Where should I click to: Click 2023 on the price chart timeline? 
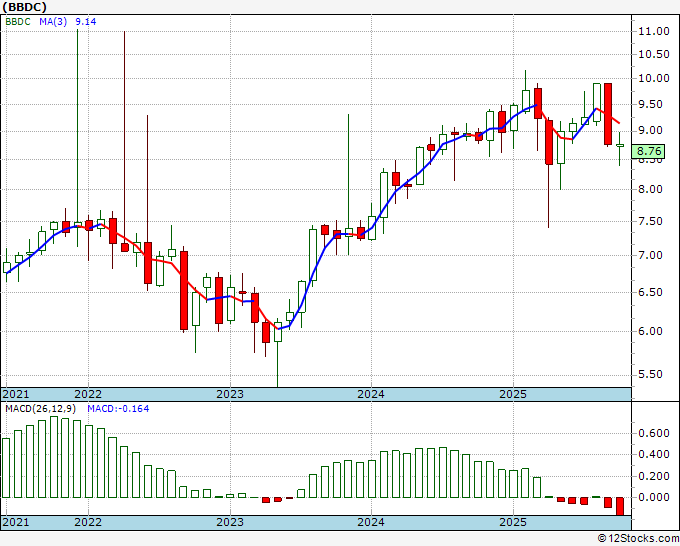click(x=229, y=394)
